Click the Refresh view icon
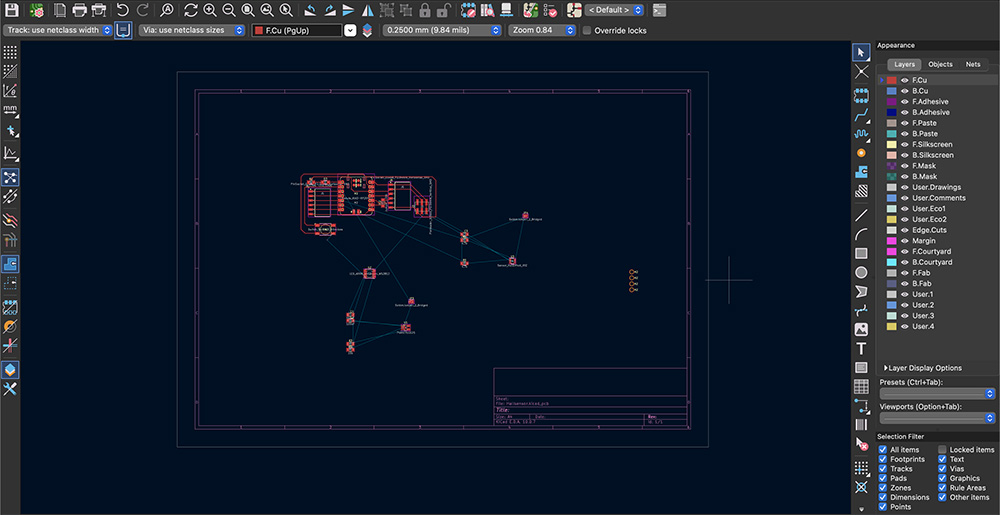The height and width of the screenshot is (515, 1000). [191, 10]
